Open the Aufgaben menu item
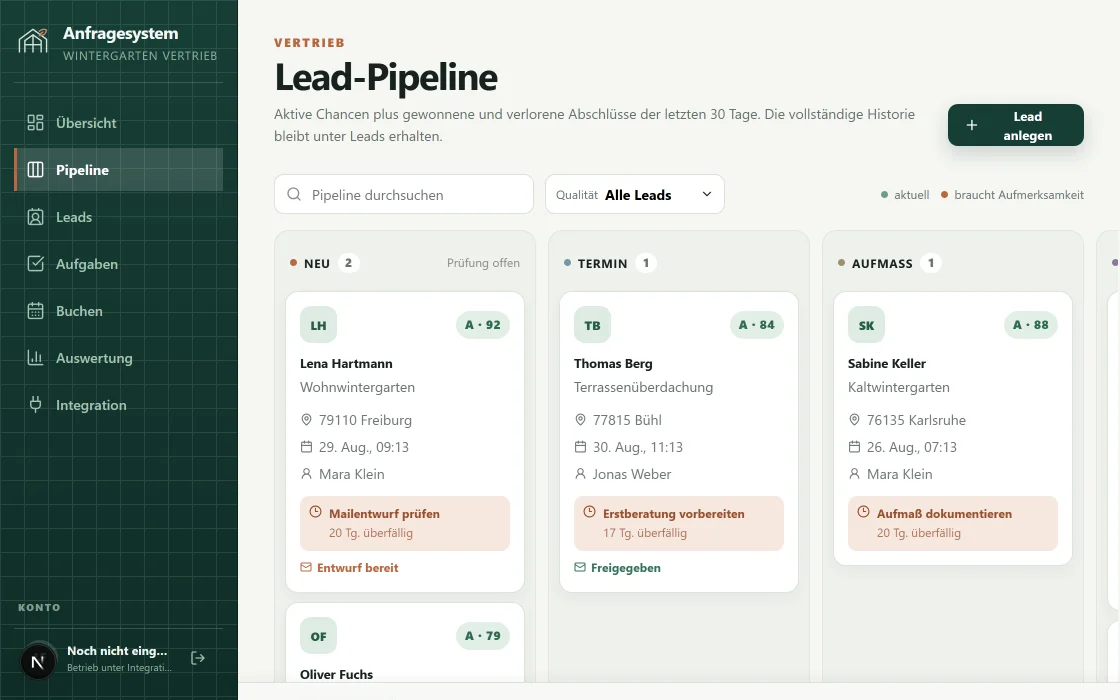 click(119, 264)
